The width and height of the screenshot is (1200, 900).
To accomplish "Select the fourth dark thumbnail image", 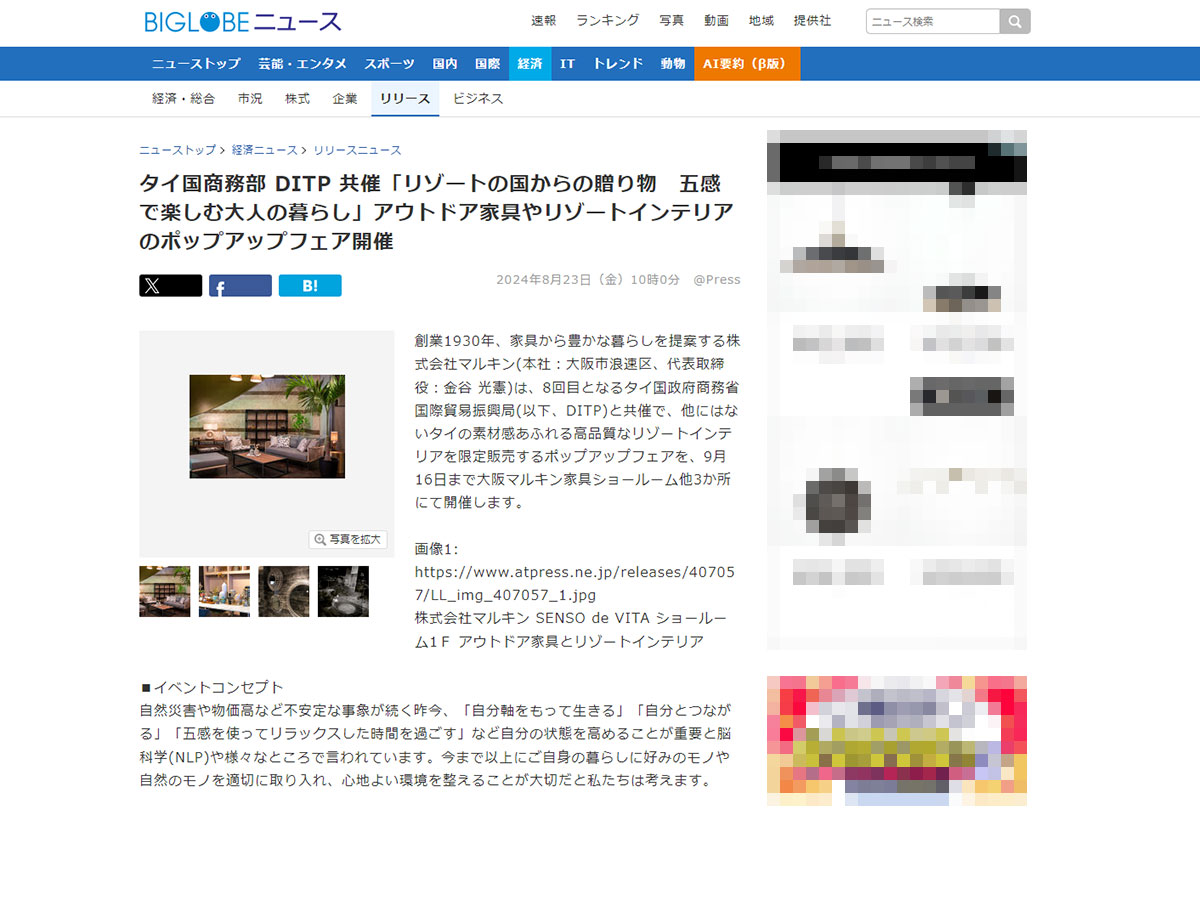I will (343, 591).
